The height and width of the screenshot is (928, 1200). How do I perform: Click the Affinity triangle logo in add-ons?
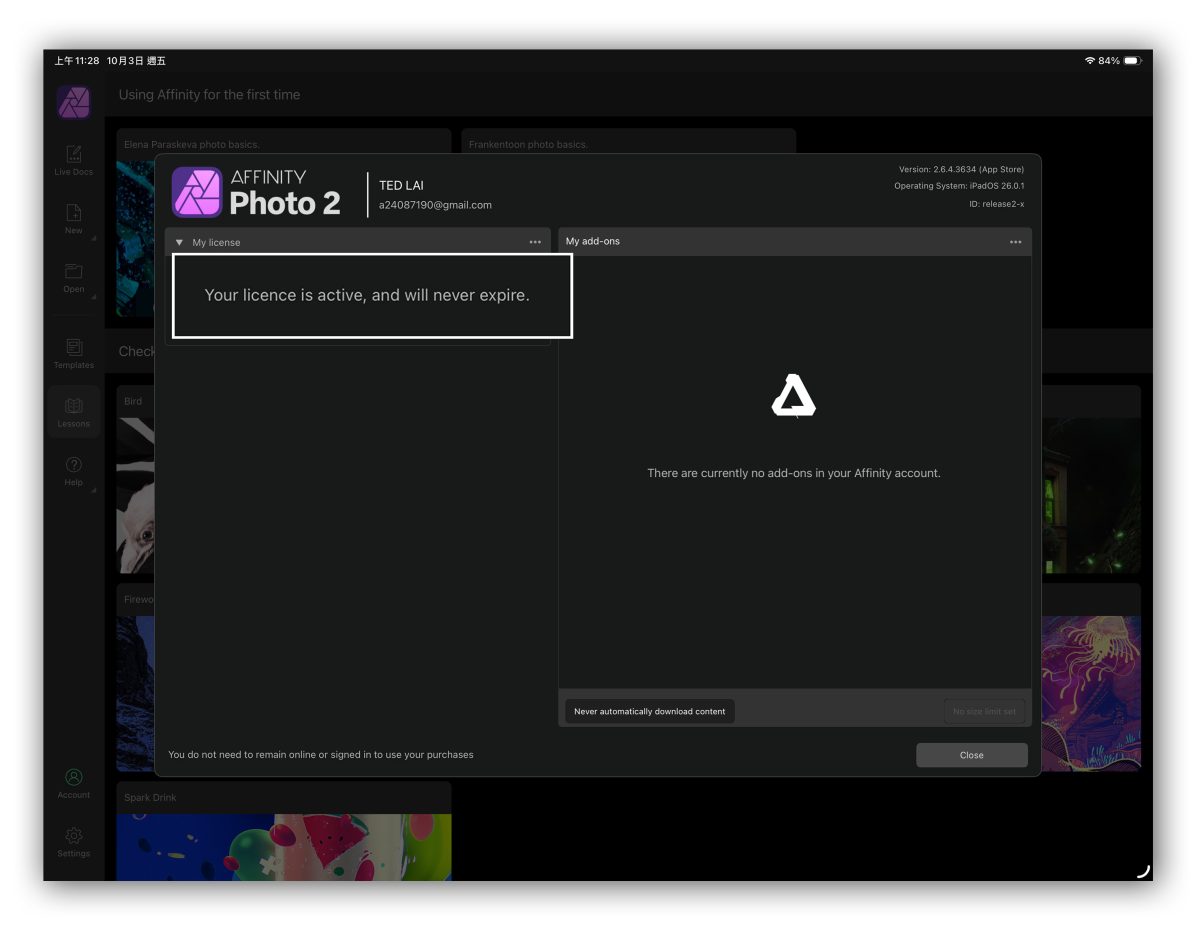(x=794, y=396)
